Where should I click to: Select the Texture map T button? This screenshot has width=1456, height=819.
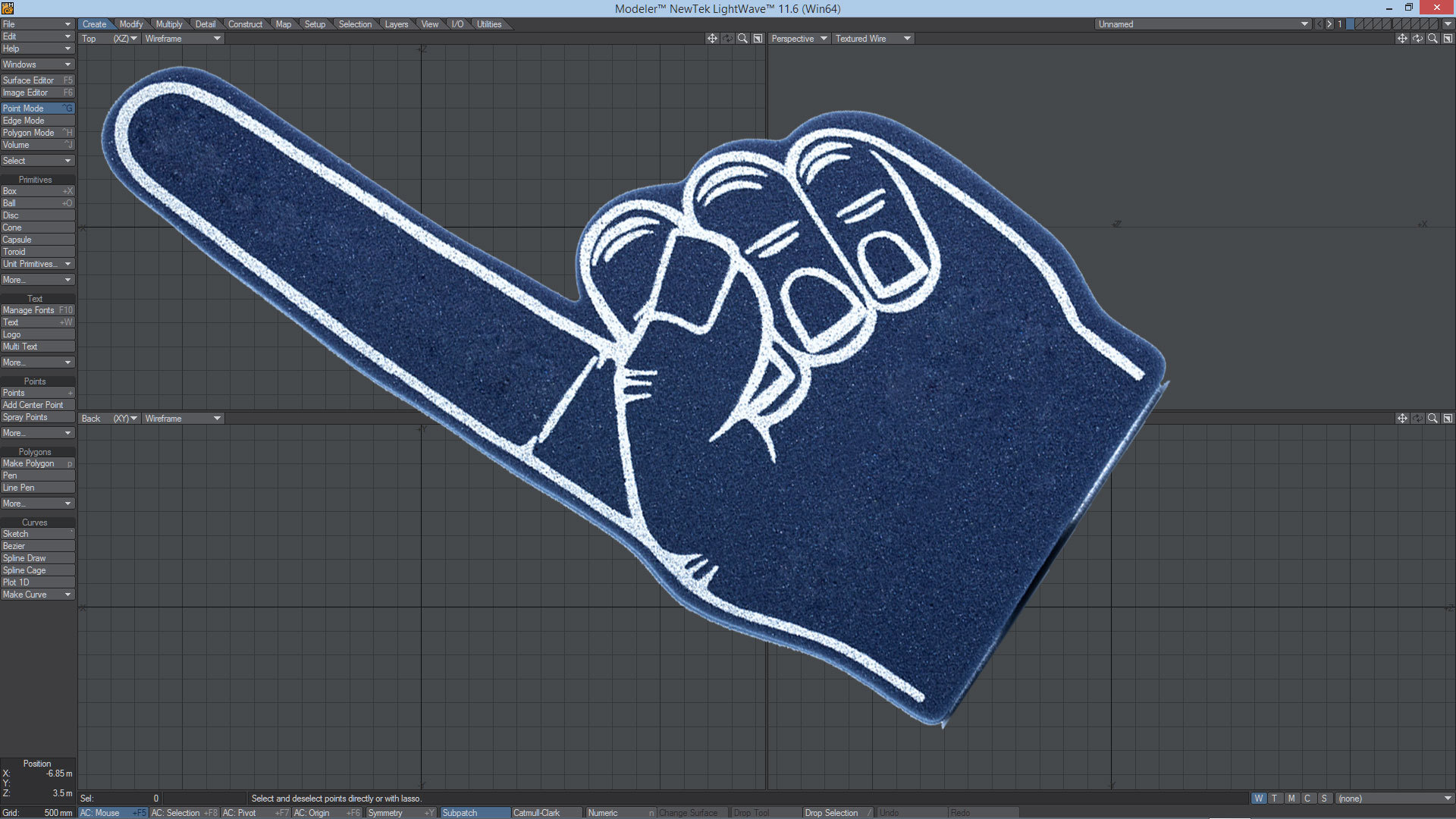pyautogui.click(x=1275, y=799)
